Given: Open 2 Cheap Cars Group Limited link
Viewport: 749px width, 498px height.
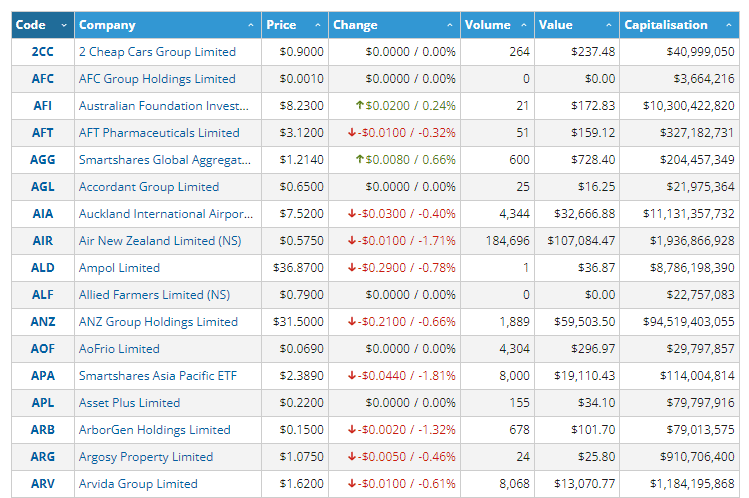Looking at the screenshot, I should click(157, 52).
